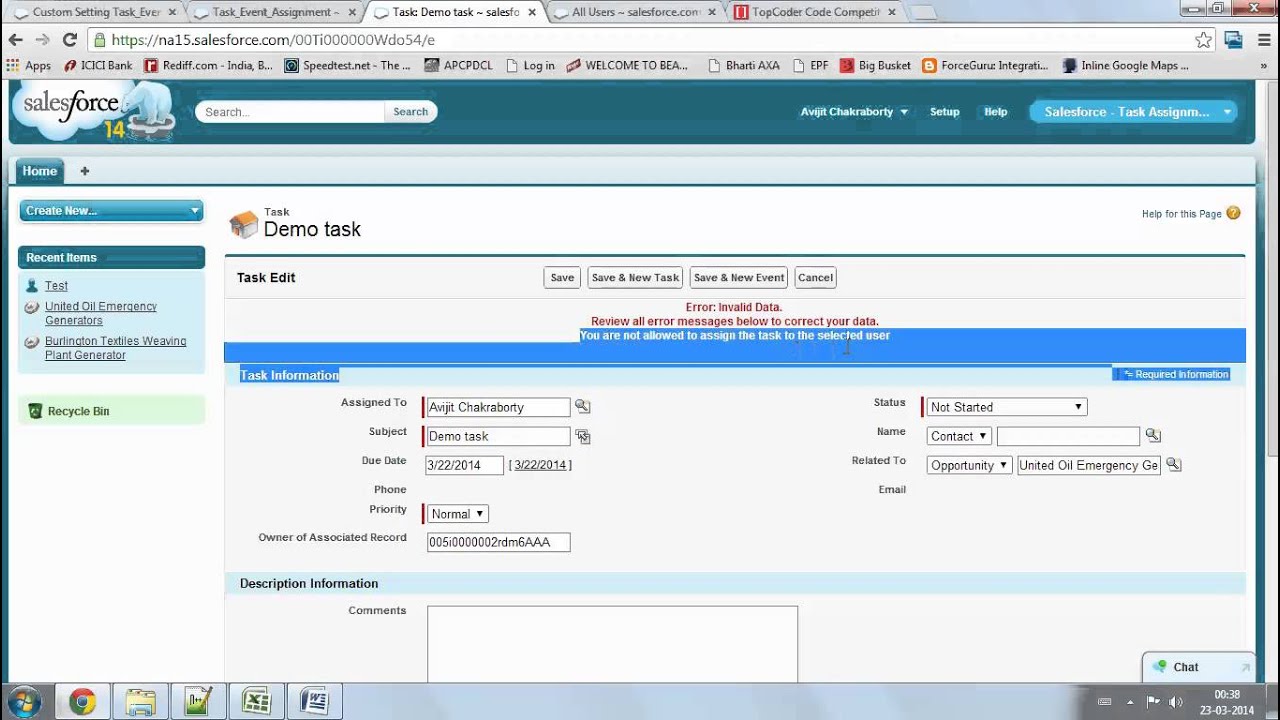Open recent item Test
The height and width of the screenshot is (720, 1280).
click(x=56, y=286)
